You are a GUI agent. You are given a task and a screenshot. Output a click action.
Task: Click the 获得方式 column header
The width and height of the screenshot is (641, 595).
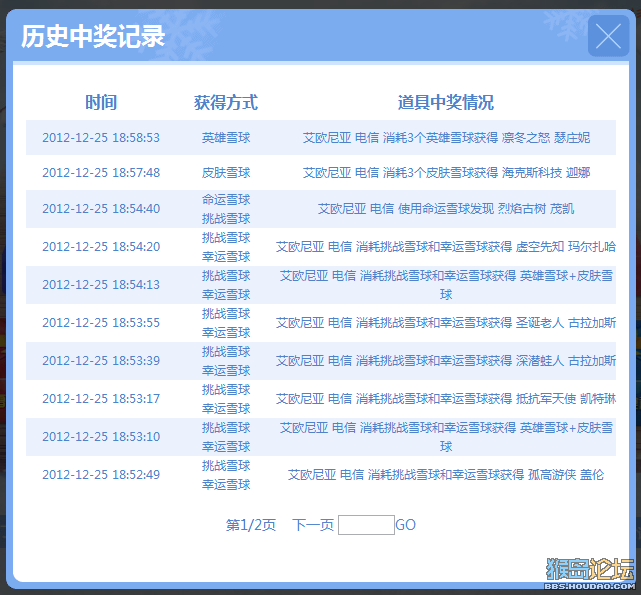(x=226, y=102)
